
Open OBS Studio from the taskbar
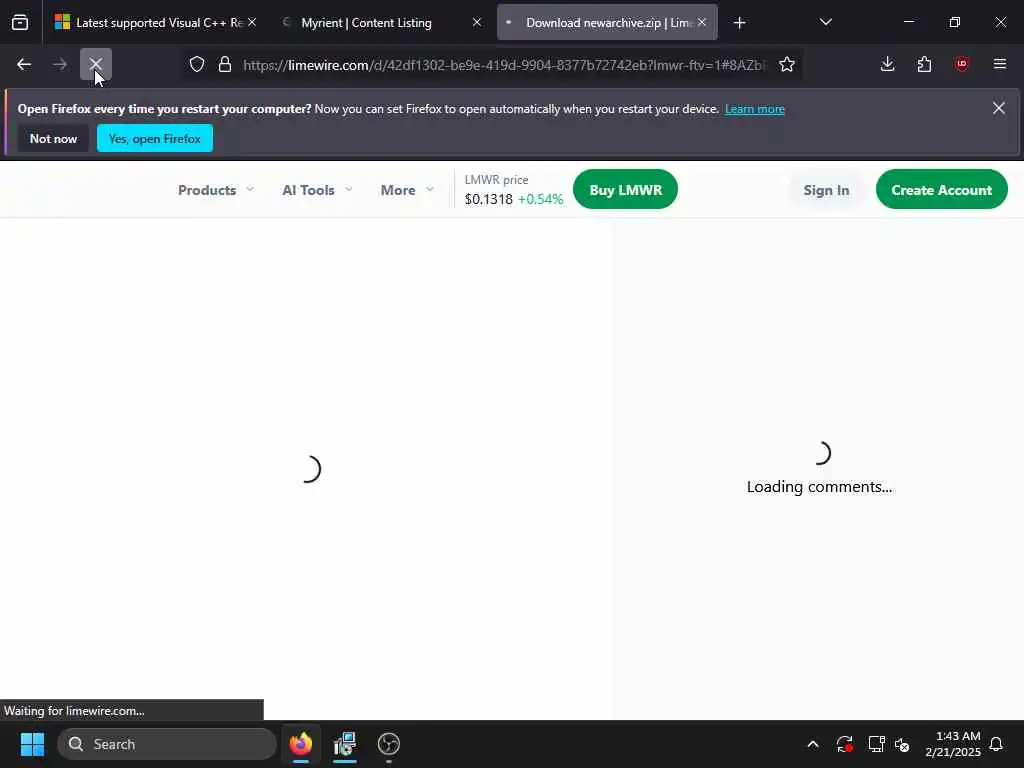pos(389,744)
